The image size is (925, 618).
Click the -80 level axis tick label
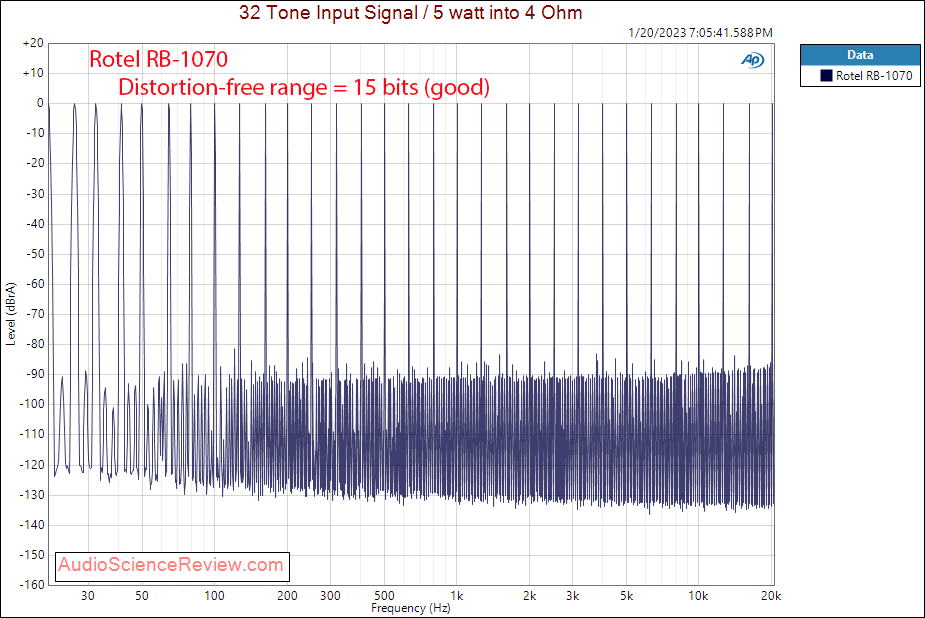(35, 344)
